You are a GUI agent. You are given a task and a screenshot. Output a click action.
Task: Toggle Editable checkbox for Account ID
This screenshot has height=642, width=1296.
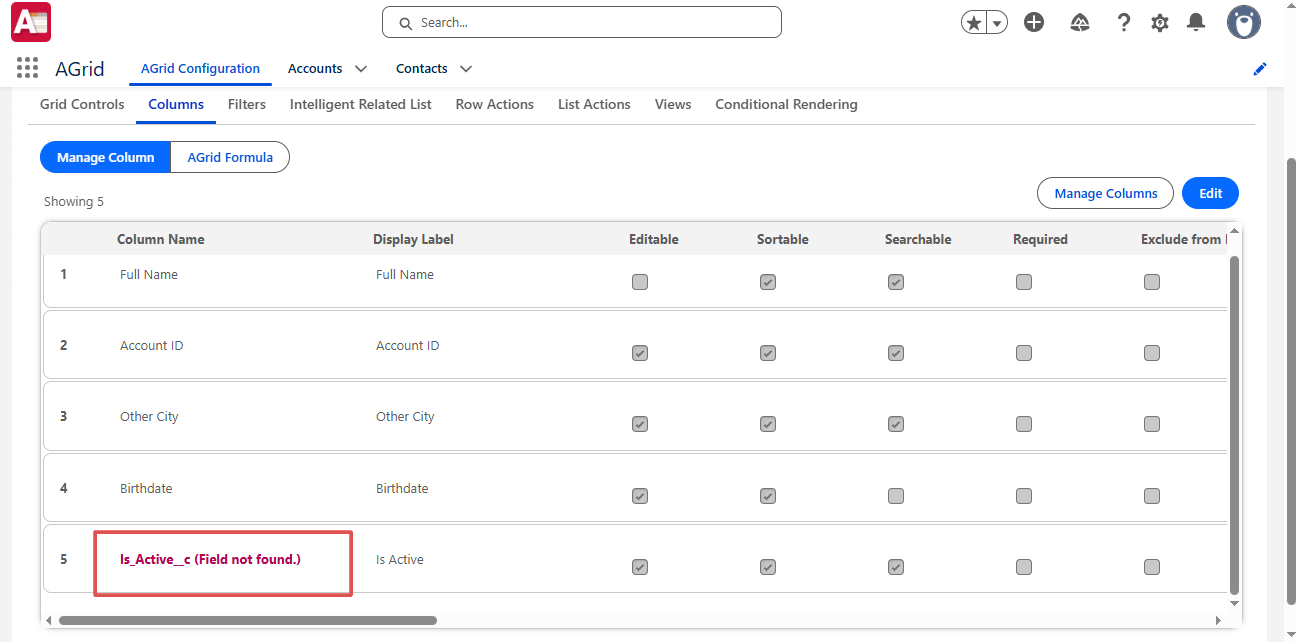click(640, 353)
